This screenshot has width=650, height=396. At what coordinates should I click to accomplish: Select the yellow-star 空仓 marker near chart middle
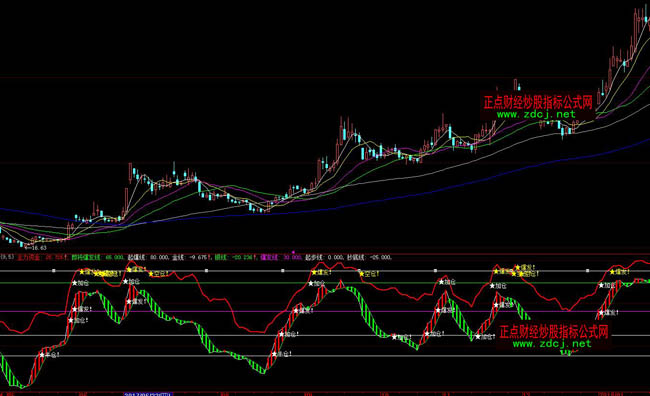point(369,274)
